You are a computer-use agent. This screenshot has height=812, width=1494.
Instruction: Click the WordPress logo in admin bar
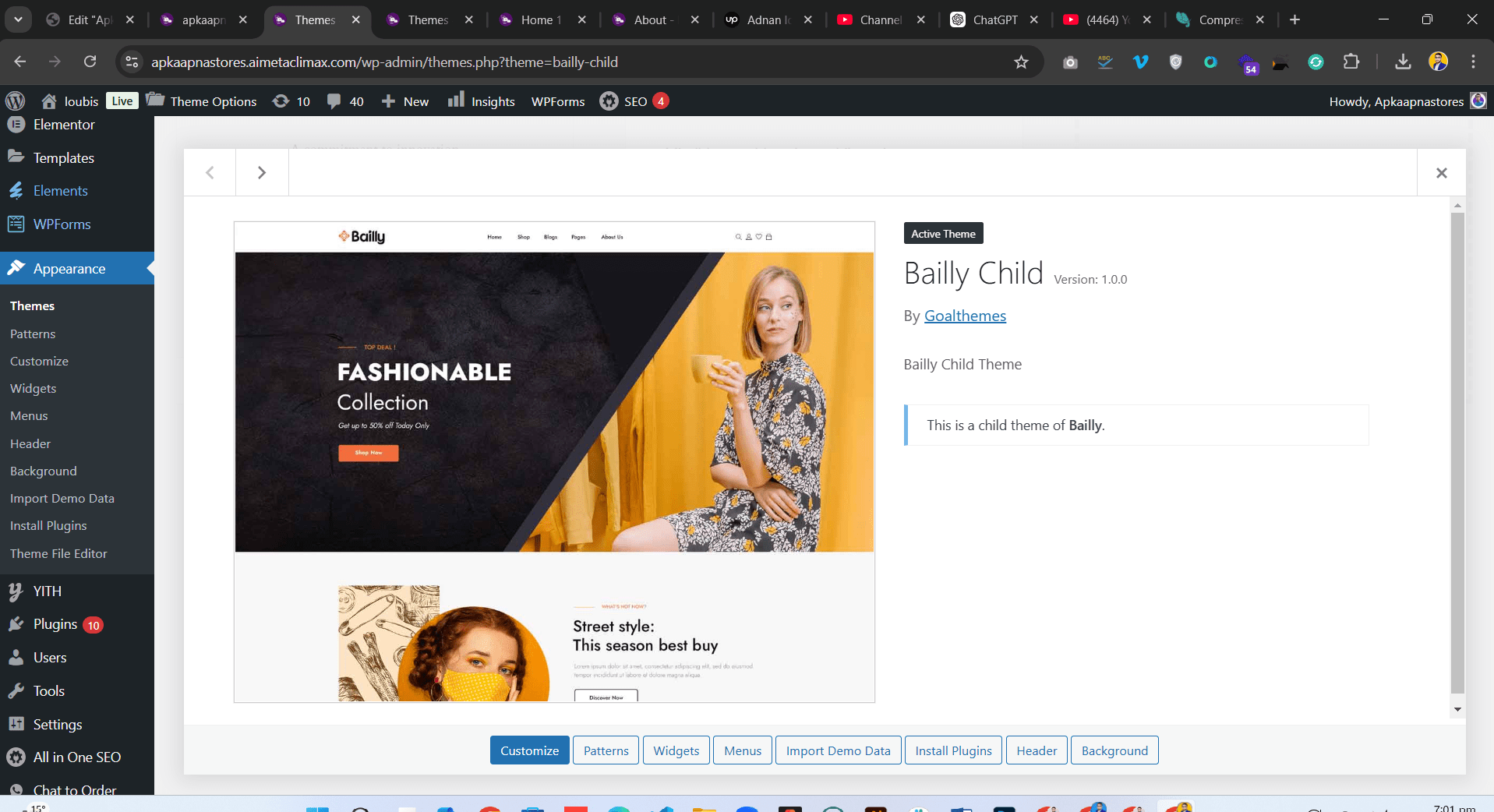[16, 101]
